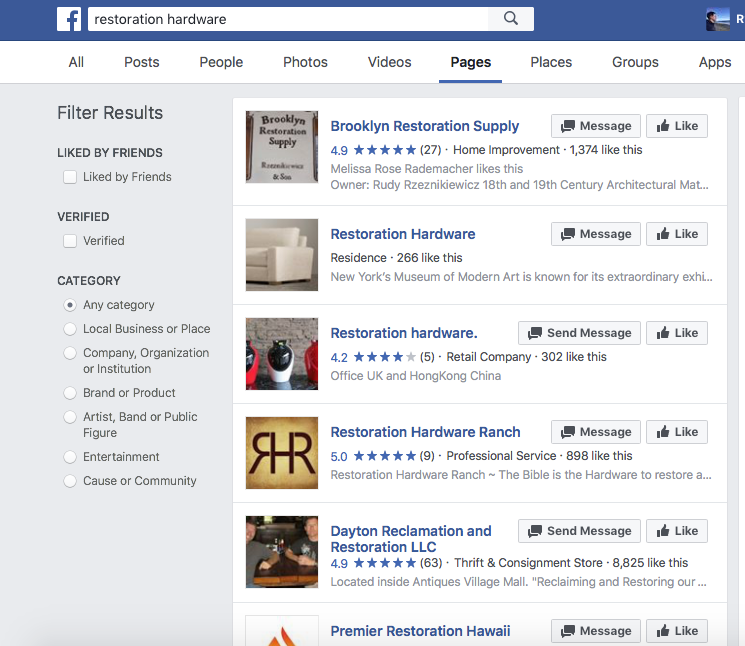
Task: Like Premier Restoration Hawaii page
Action: [677, 631]
